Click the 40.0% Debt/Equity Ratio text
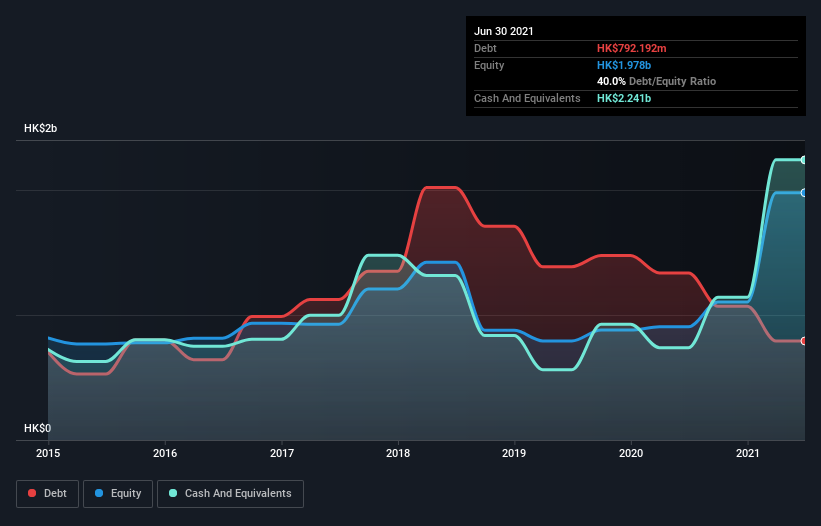 click(656, 81)
